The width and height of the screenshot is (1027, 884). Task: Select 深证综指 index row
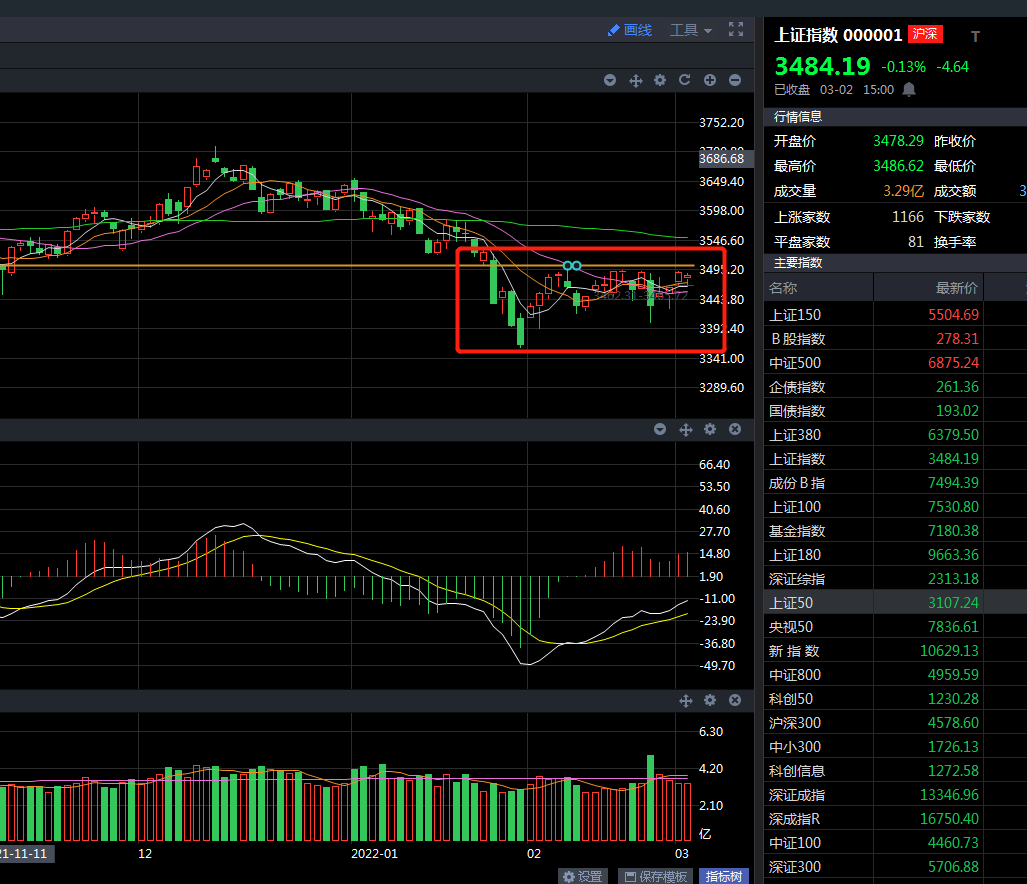[895, 579]
